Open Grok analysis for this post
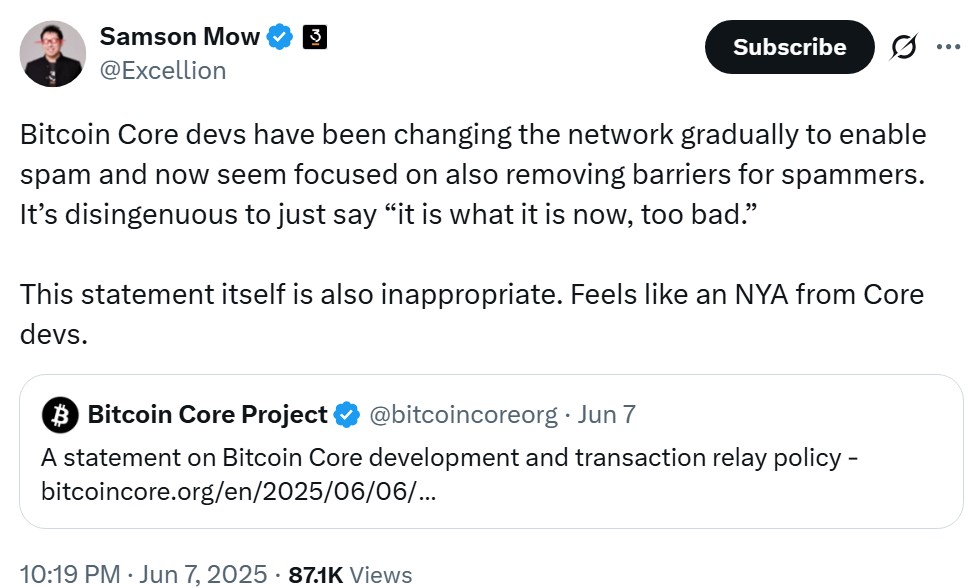The image size is (976, 587). coord(905,46)
